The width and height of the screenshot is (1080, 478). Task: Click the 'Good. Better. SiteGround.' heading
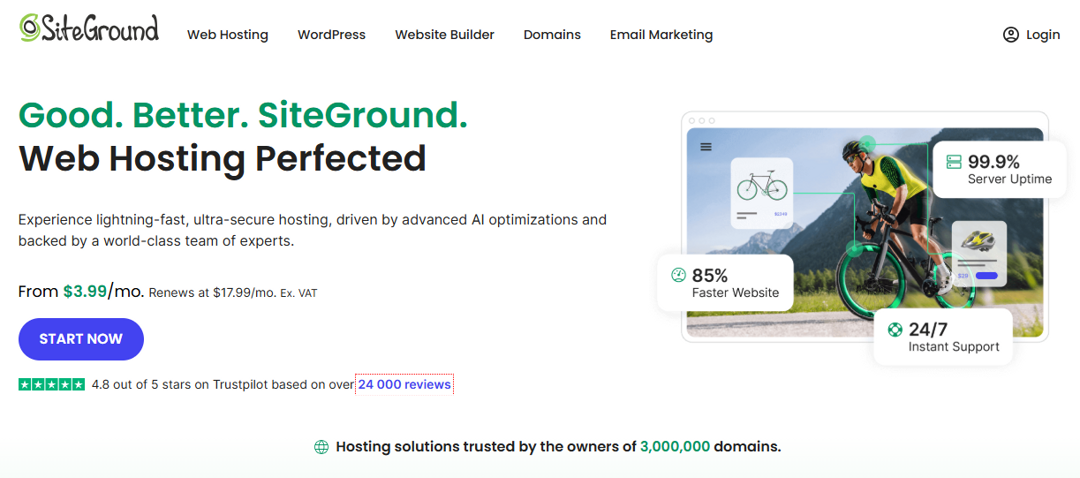pyautogui.click(x=243, y=115)
